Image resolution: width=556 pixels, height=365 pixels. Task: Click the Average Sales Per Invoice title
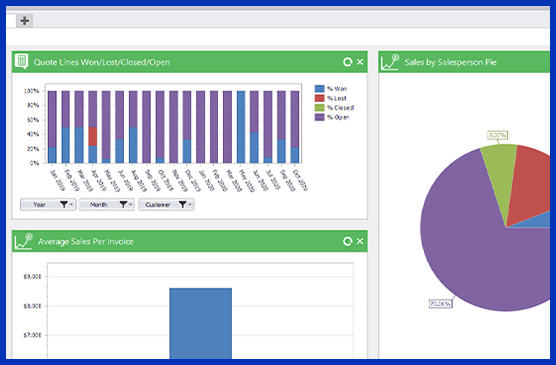pos(86,242)
